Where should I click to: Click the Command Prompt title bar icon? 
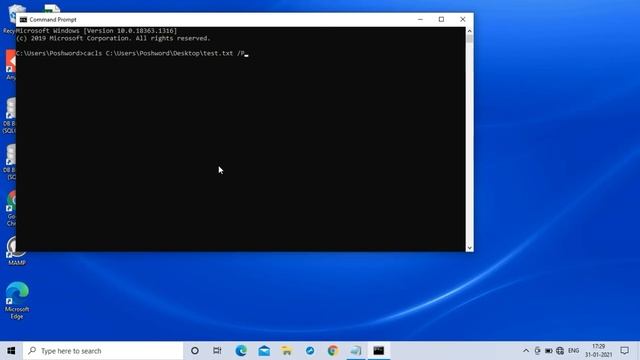click(23, 20)
